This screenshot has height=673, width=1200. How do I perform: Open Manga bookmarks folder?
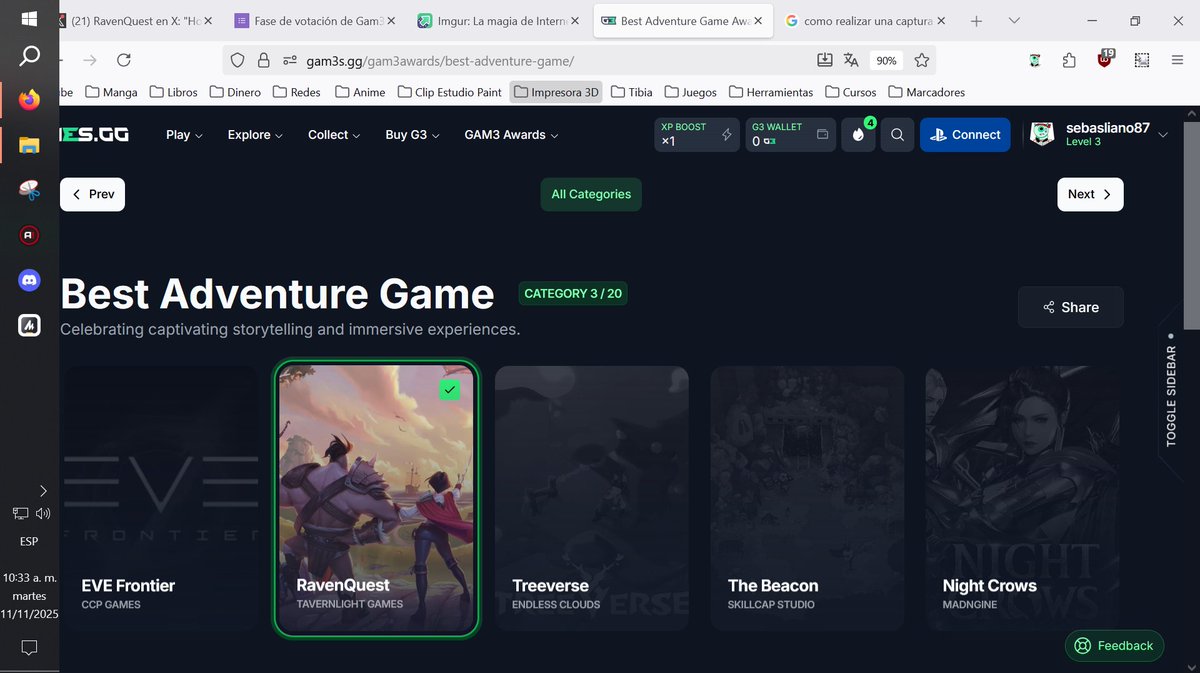[x=111, y=92]
